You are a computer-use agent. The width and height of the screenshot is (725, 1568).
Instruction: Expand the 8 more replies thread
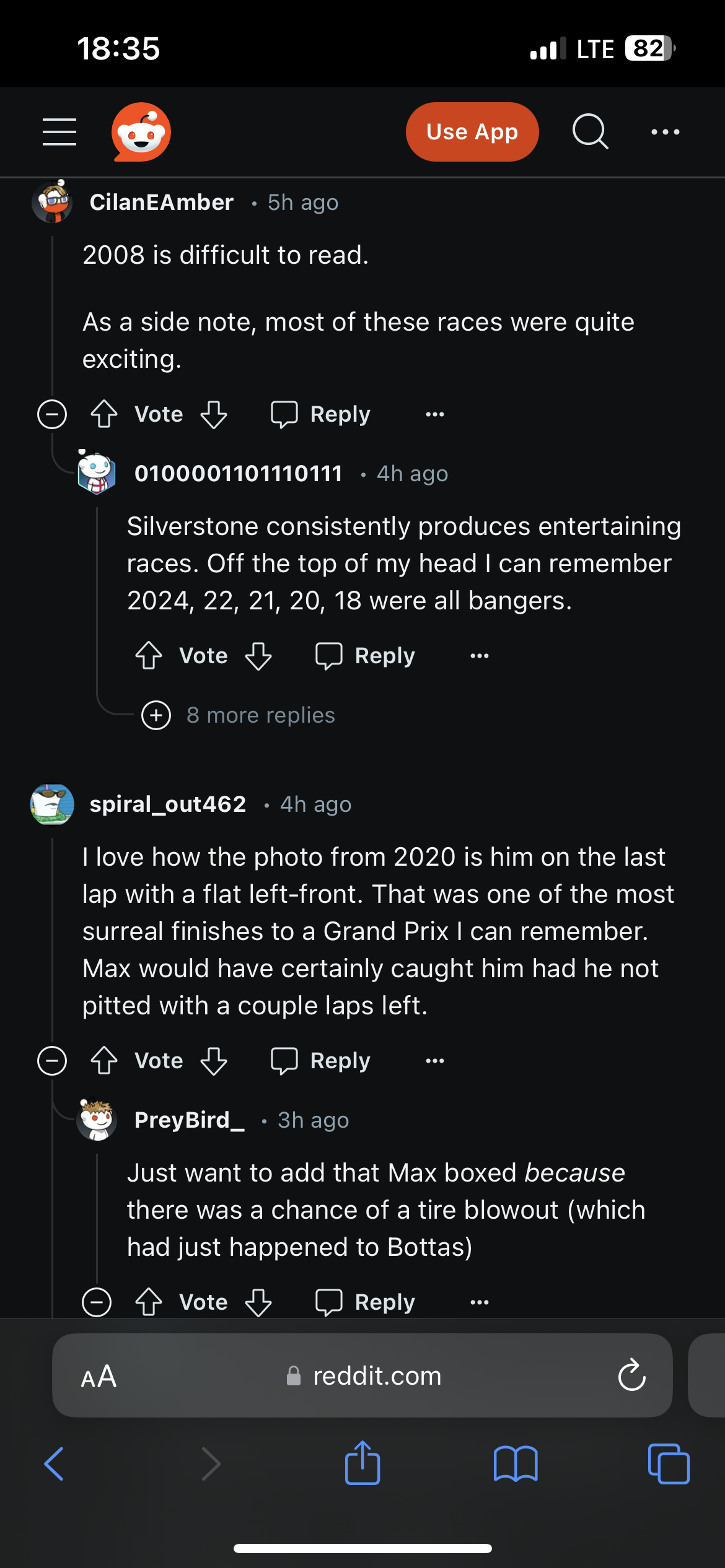point(156,715)
